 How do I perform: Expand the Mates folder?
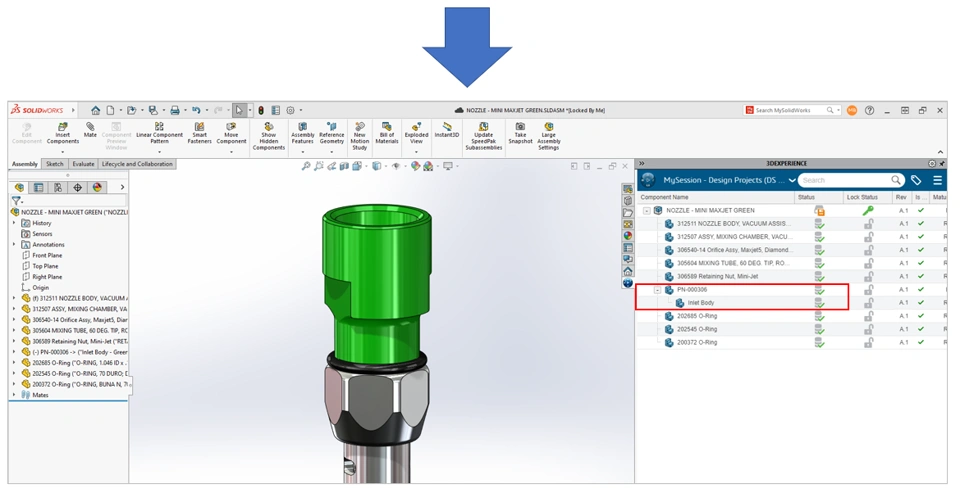(14, 395)
